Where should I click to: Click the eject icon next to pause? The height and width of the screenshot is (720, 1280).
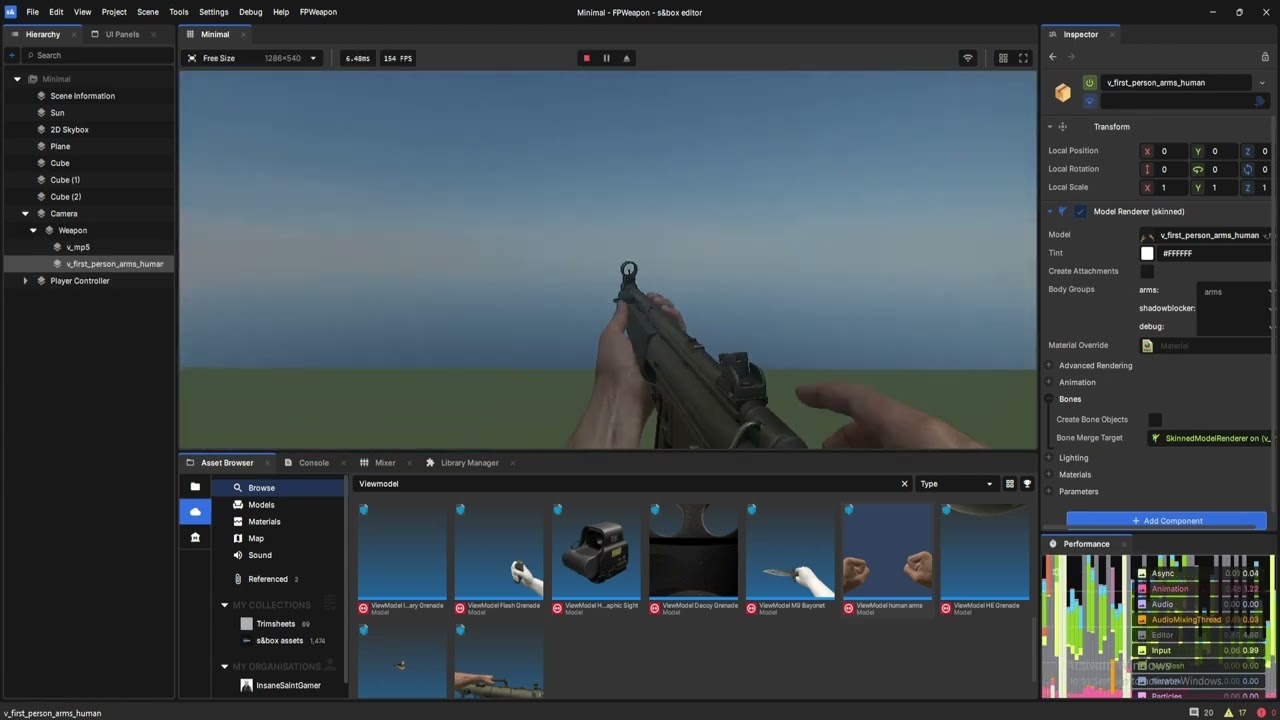[626, 58]
